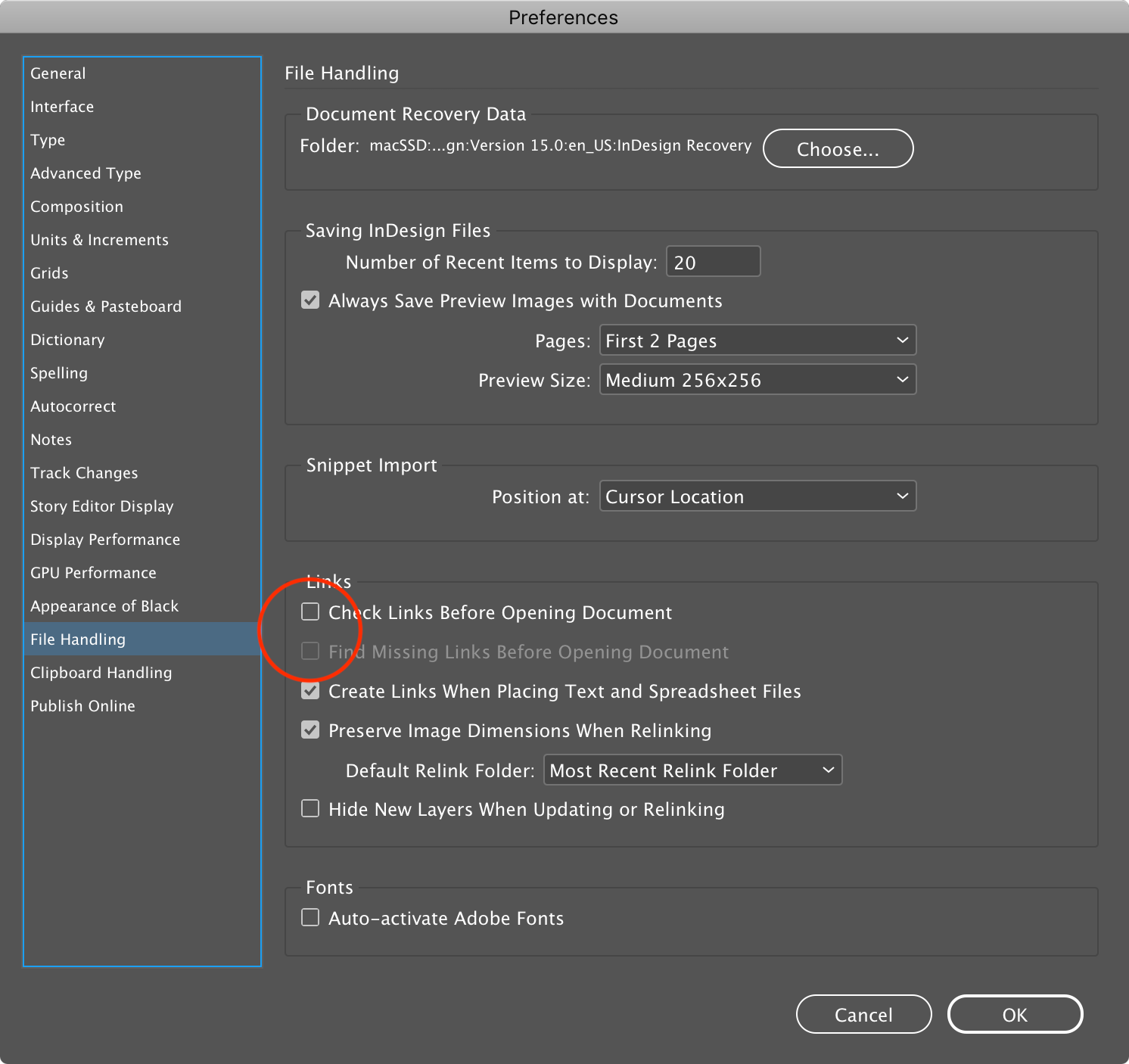1129x1064 pixels.
Task: Open the Appearance of Black settings
Action: click(x=104, y=605)
